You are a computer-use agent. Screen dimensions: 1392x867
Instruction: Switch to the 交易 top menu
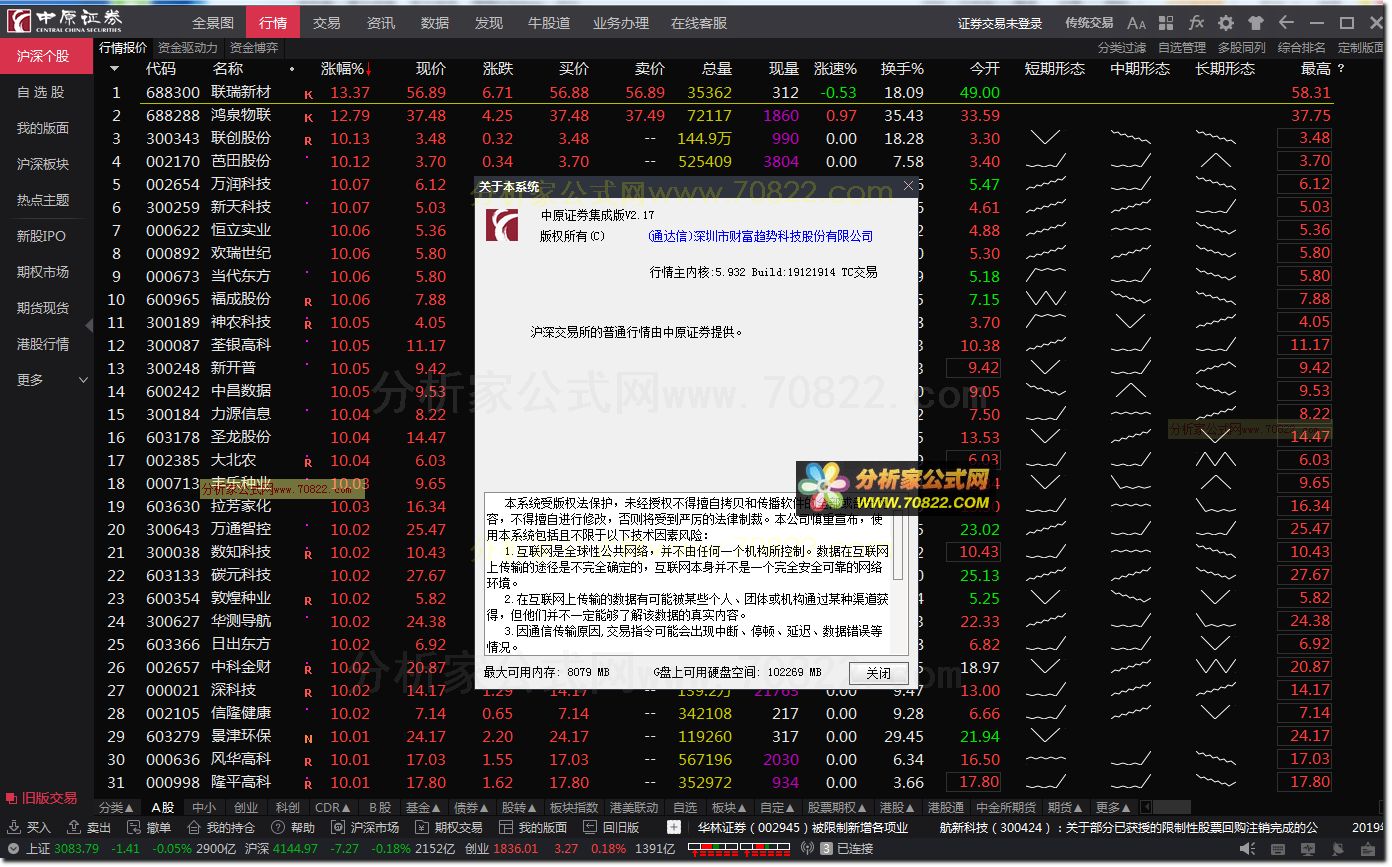point(326,22)
